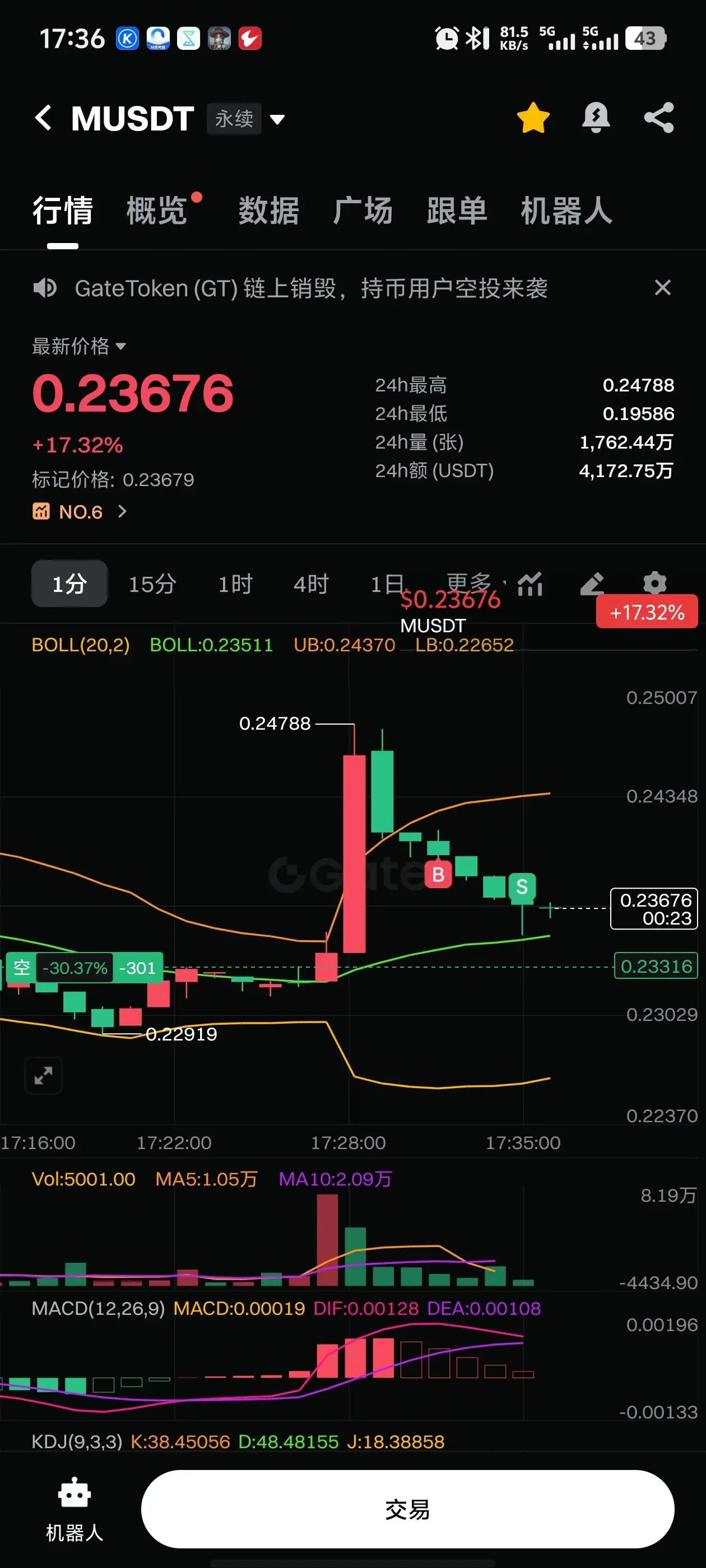Tap the -301 position value label
The height and width of the screenshot is (1568, 706).
point(138,967)
